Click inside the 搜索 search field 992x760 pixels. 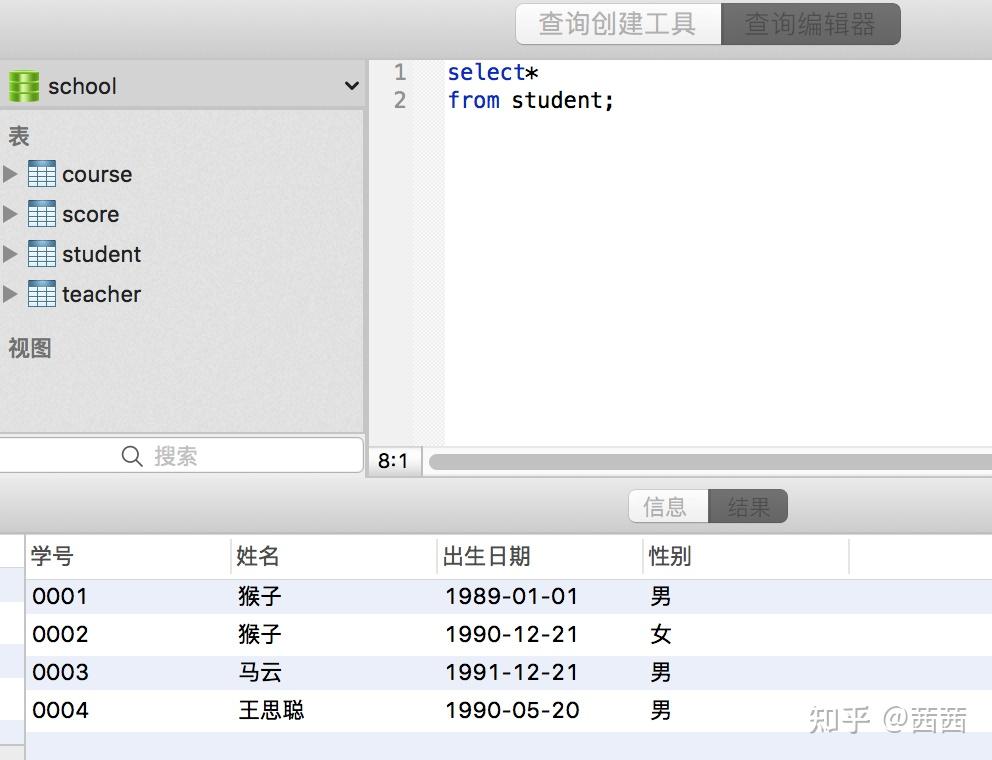tap(200, 455)
